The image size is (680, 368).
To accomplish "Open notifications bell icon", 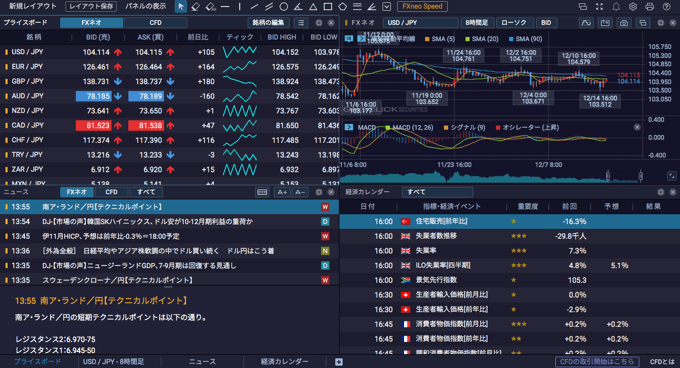I will [616, 7].
